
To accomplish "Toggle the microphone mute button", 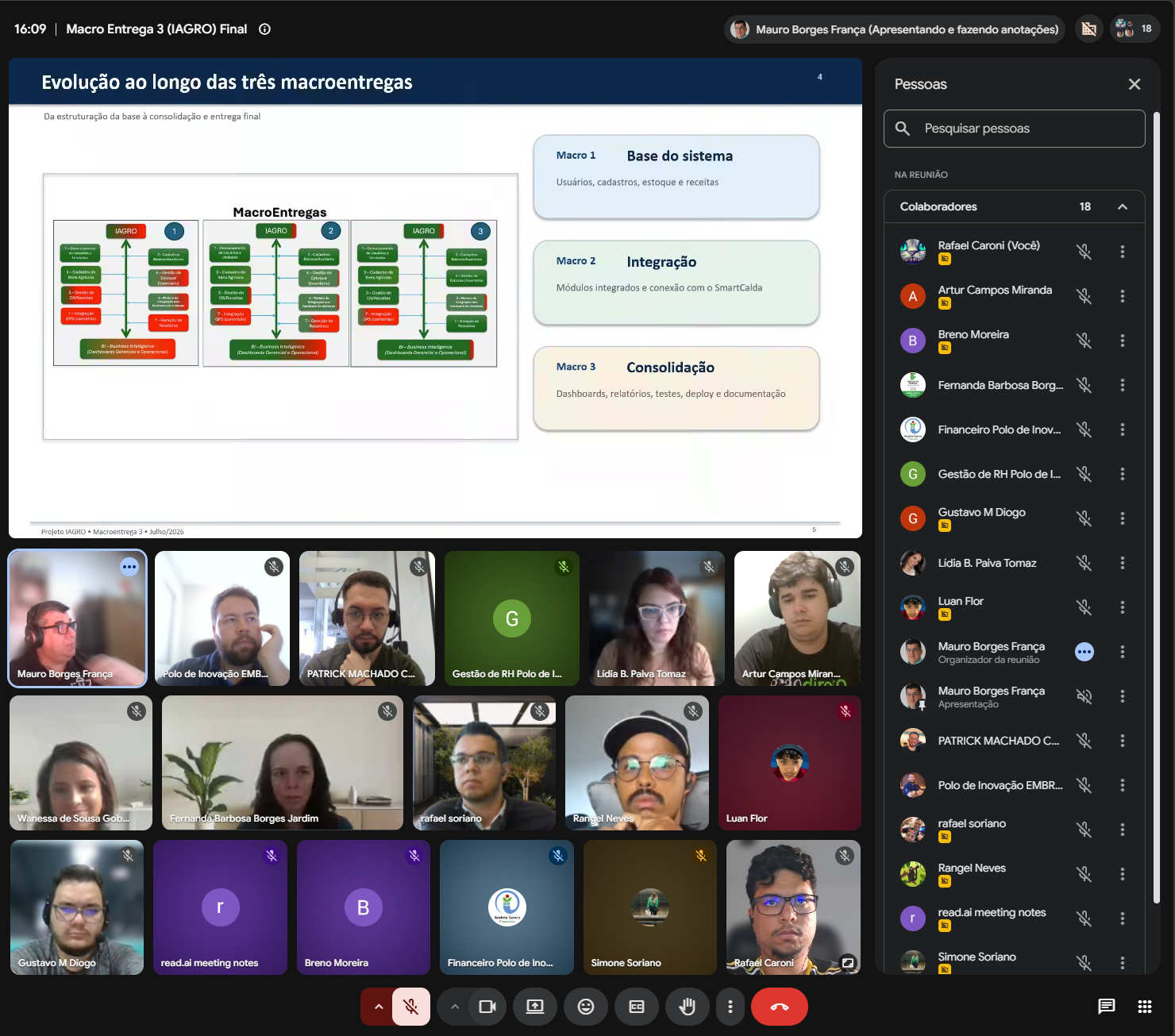I will pyautogui.click(x=411, y=1007).
